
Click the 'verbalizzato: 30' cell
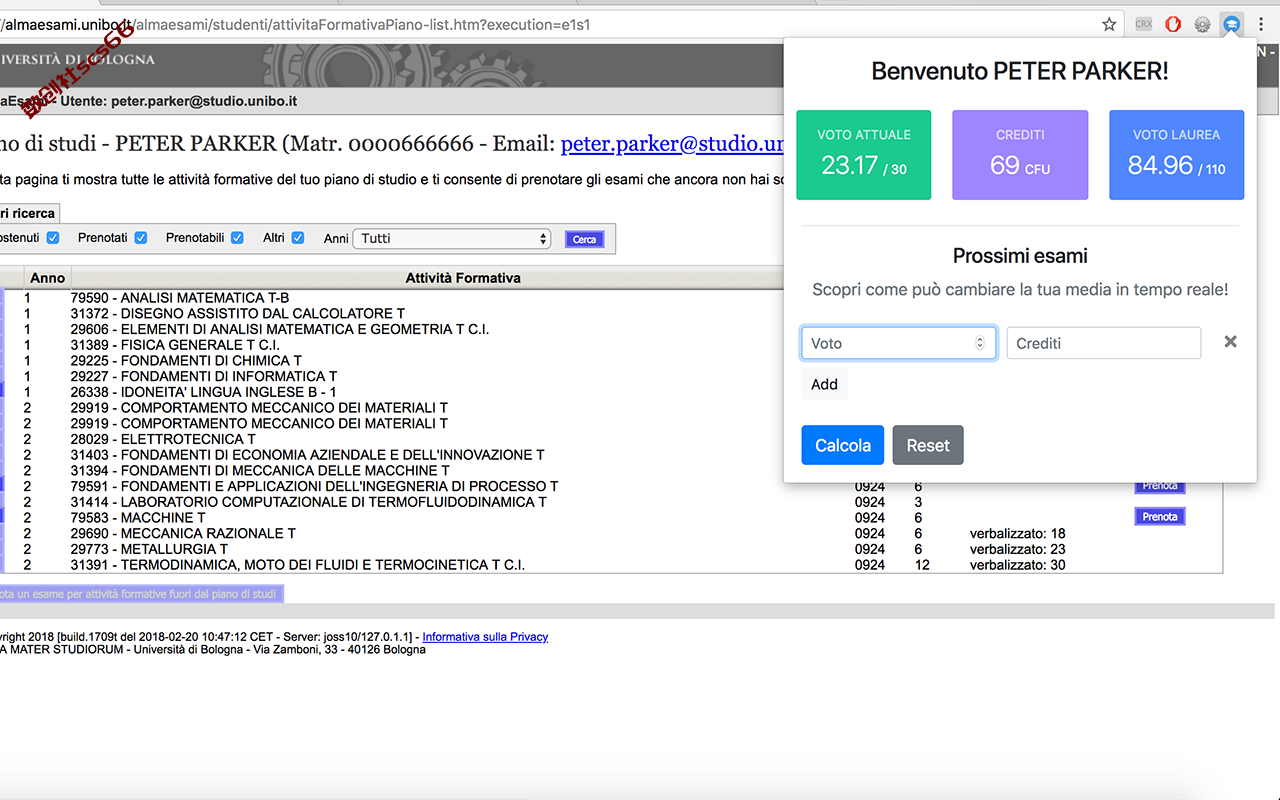point(1017,565)
